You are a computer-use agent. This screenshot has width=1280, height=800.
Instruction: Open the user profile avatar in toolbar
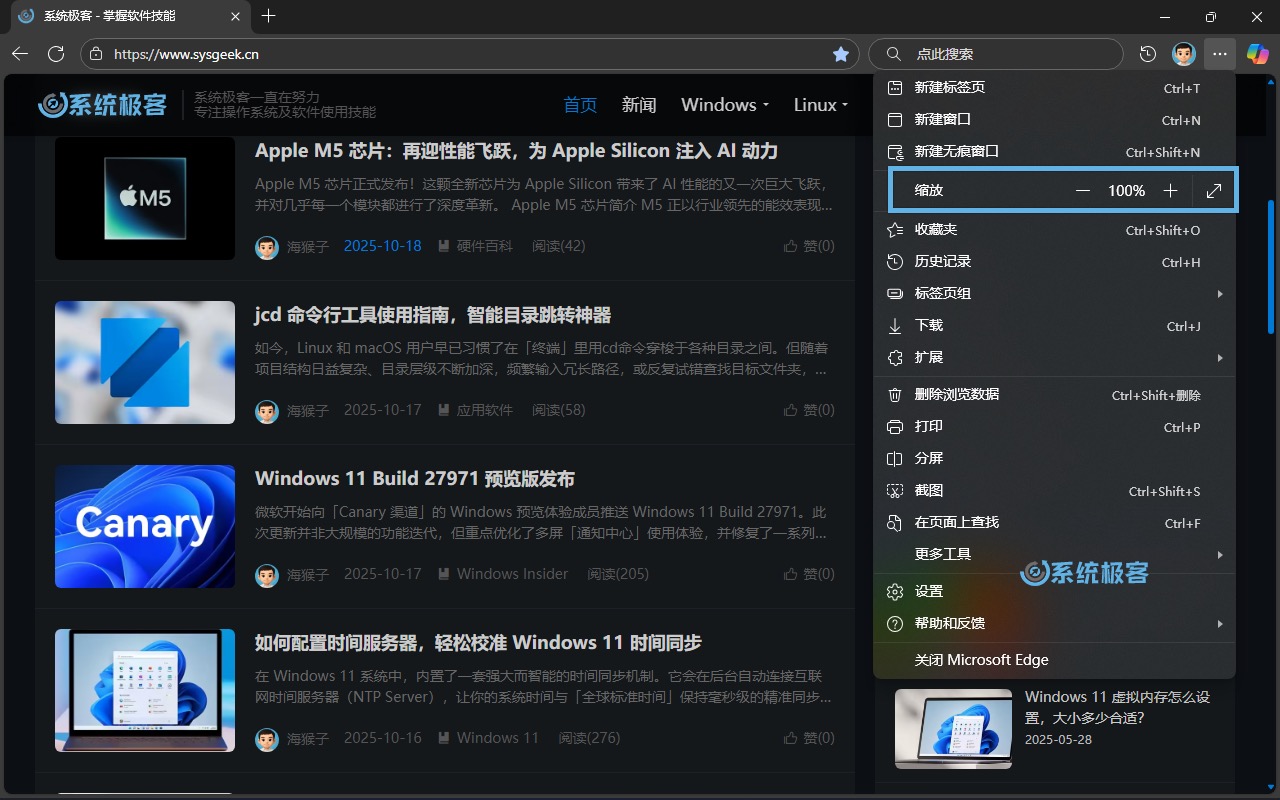coord(1183,54)
